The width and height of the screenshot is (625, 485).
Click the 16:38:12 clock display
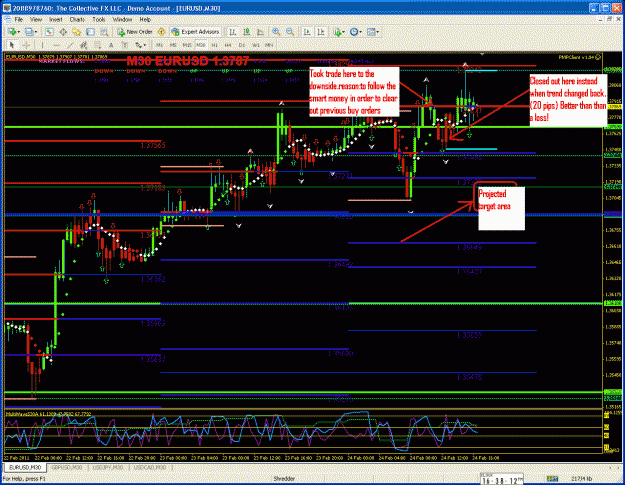(x=502, y=480)
